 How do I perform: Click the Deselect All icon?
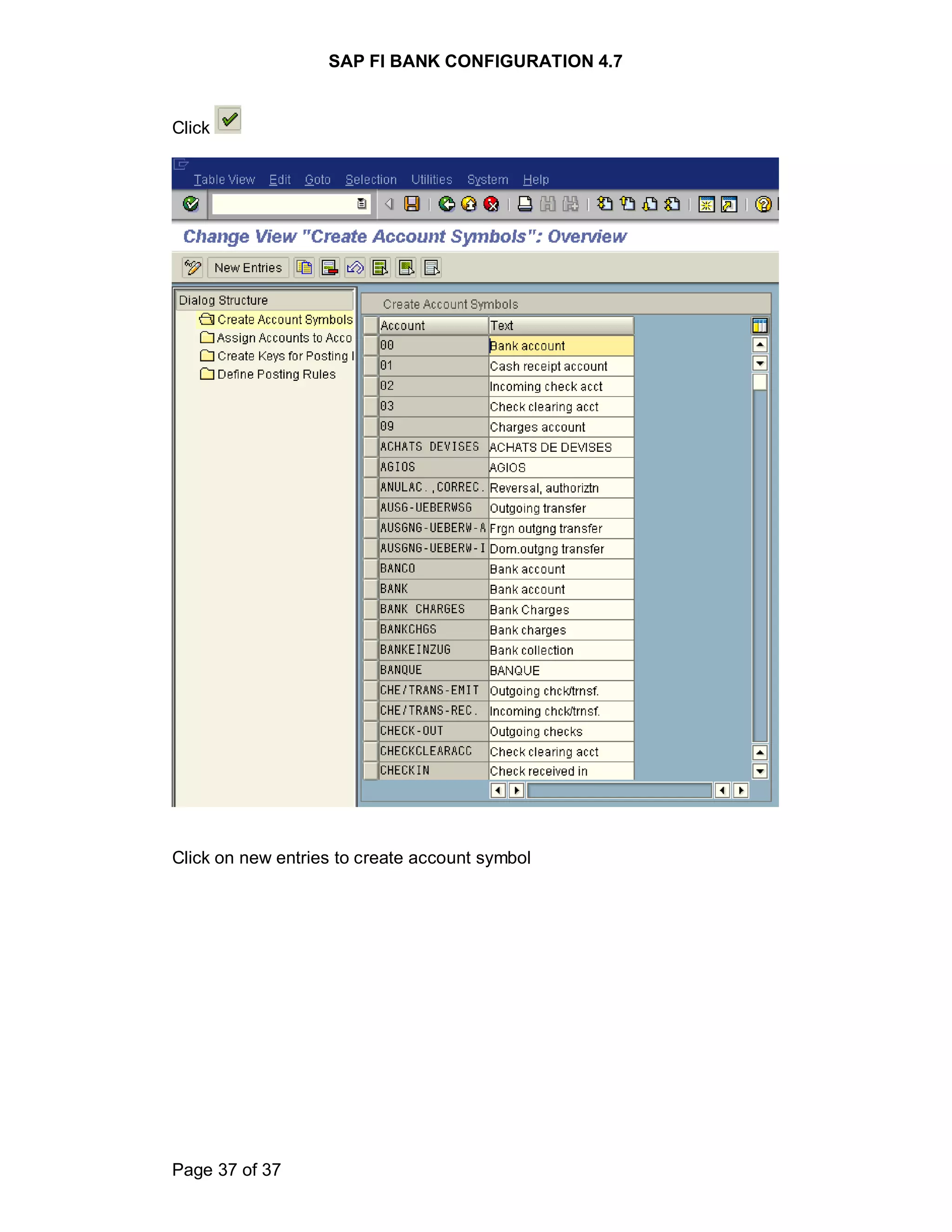[x=431, y=267]
